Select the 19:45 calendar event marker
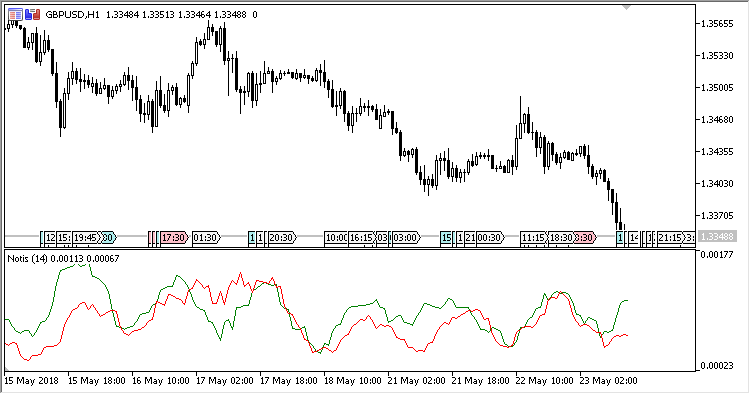The height and width of the screenshot is (394, 750). [x=86, y=238]
